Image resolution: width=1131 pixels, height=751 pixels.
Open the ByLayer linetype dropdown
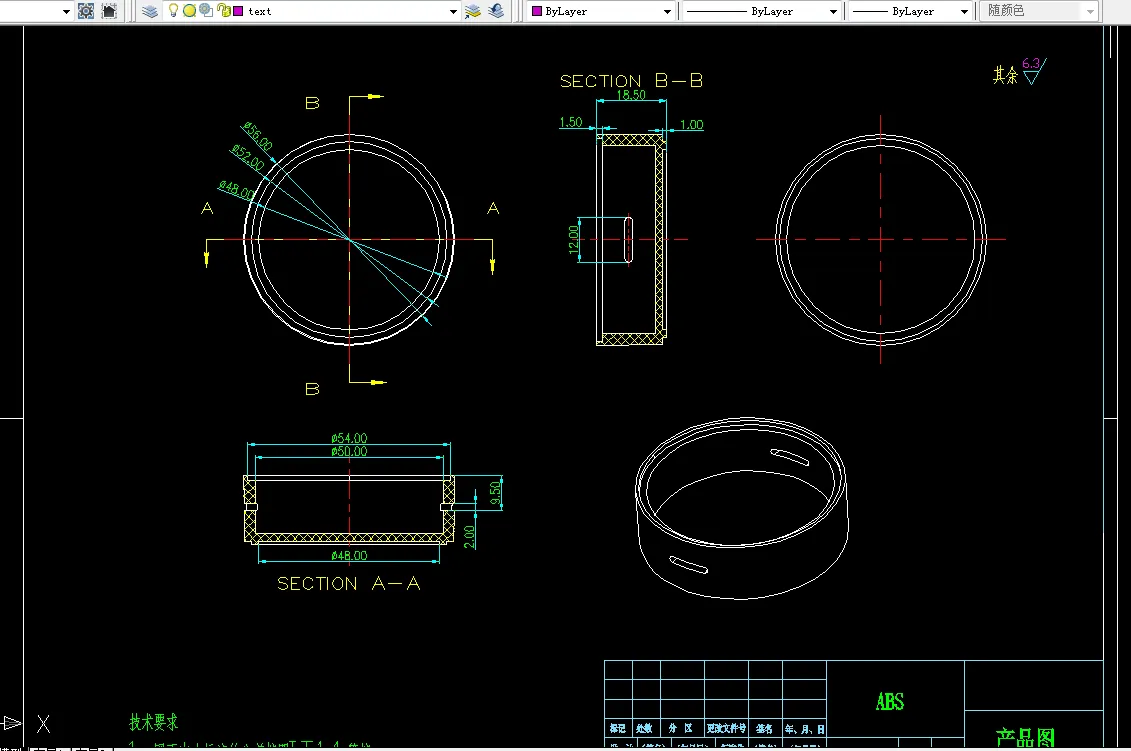pos(832,11)
